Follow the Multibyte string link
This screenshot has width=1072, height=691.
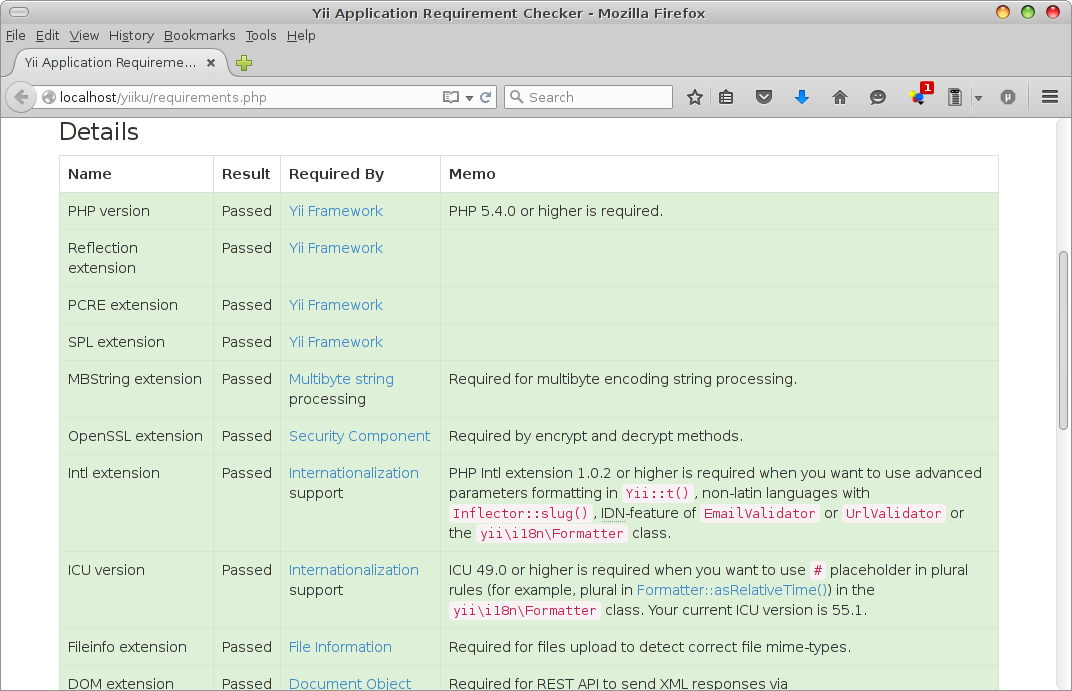click(341, 379)
